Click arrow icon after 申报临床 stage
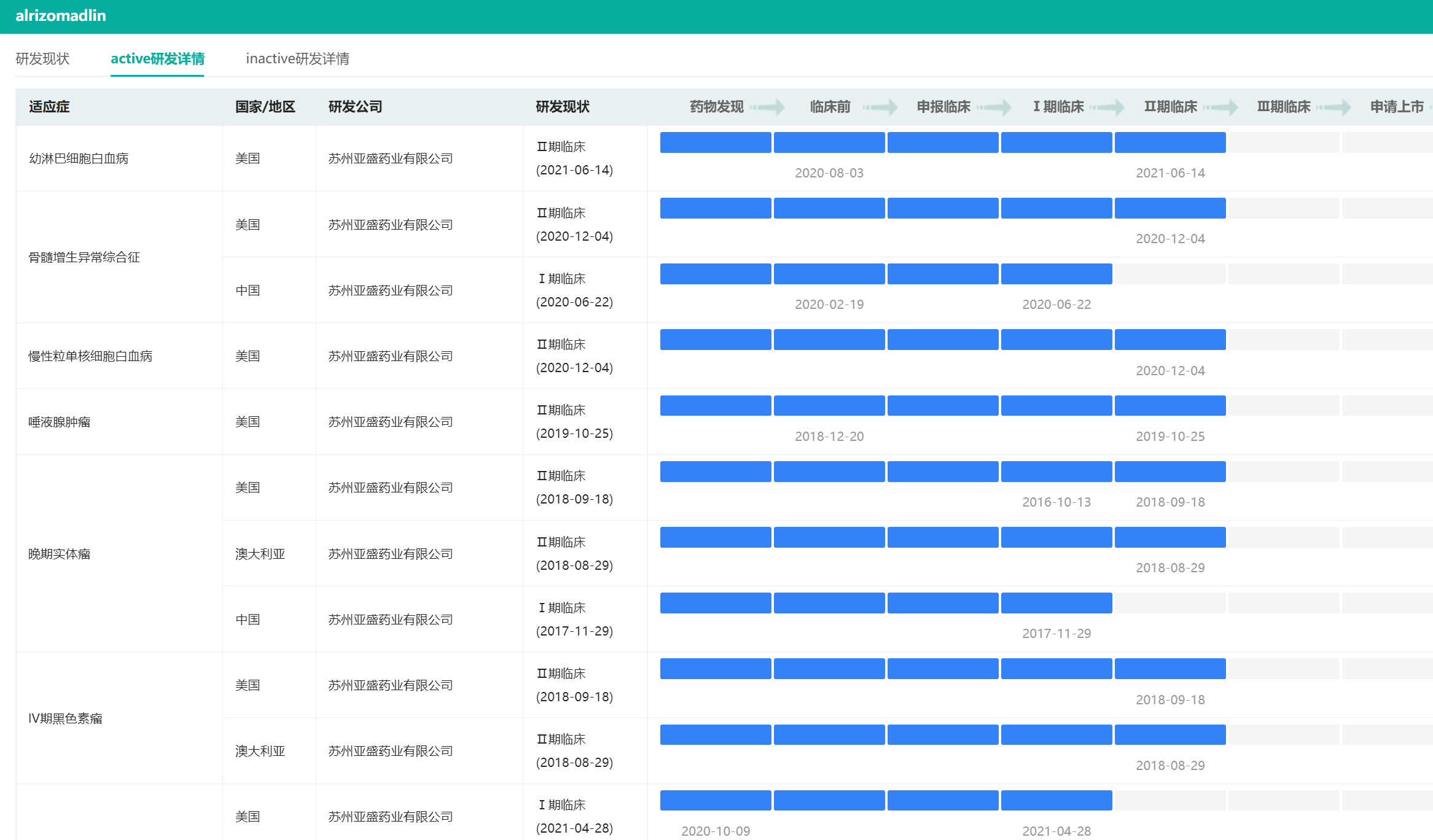This screenshot has width=1433, height=840. tap(994, 107)
